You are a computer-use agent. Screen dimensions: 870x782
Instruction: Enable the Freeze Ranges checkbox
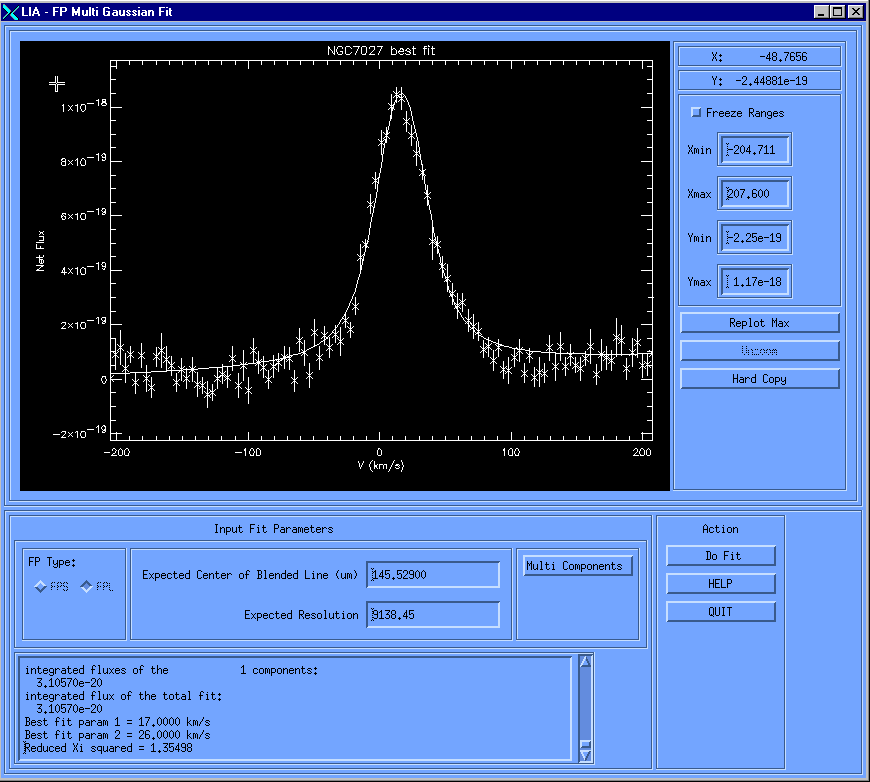click(696, 113)
